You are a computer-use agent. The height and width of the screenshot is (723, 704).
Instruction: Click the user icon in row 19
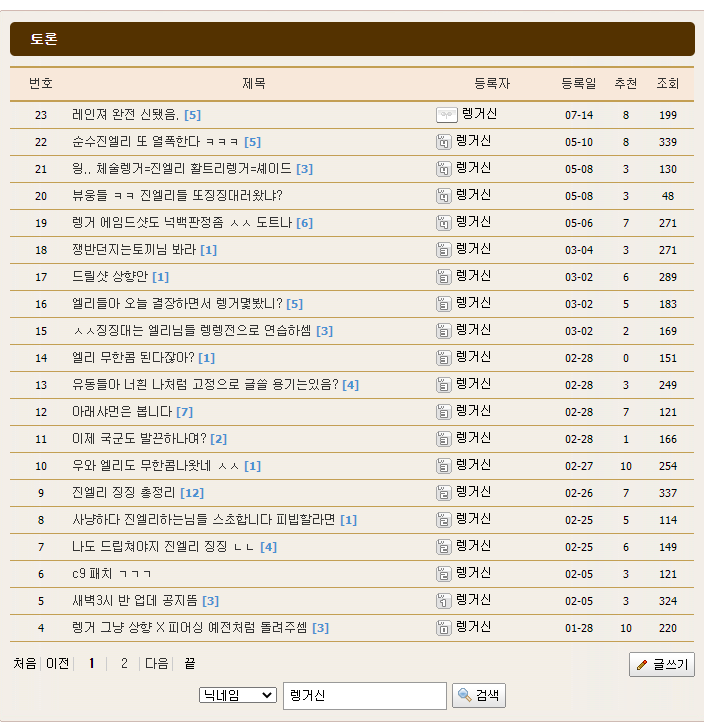pos(443,223)
